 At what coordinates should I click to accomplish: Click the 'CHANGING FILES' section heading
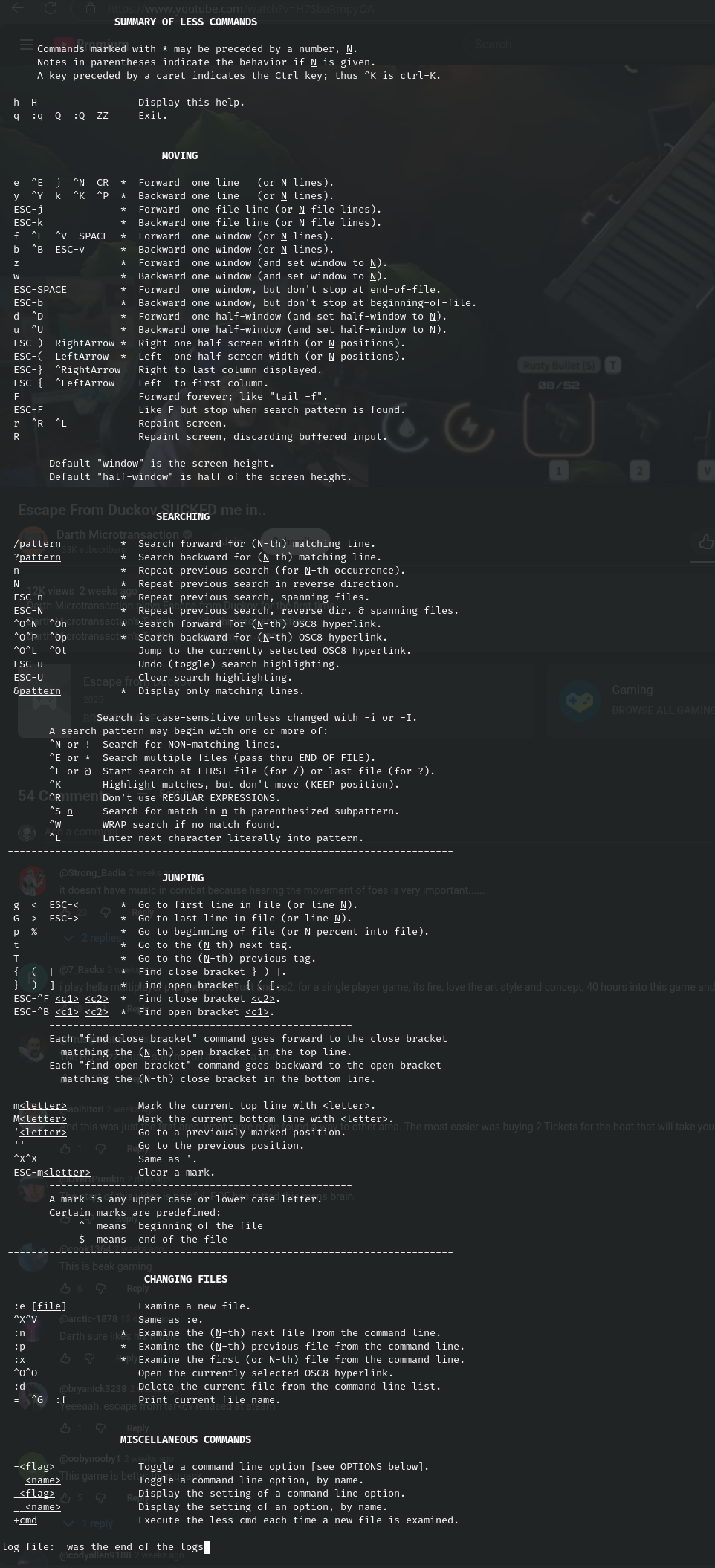(186, 1279)
